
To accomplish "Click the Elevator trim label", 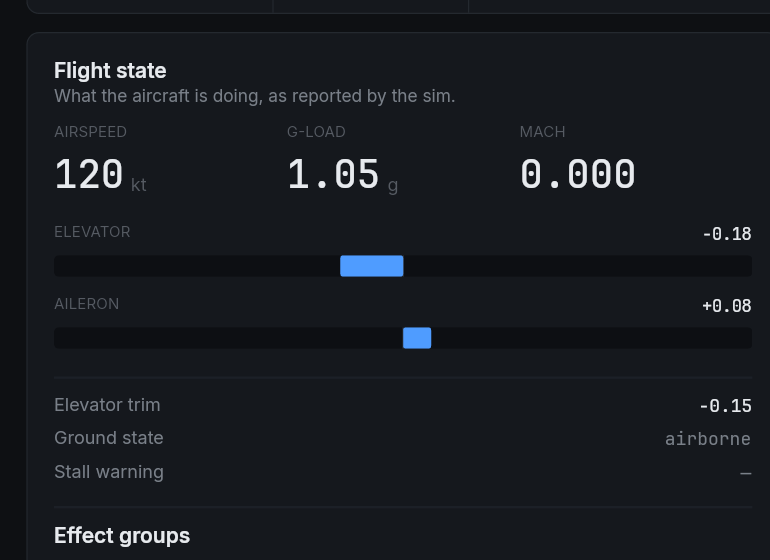I will [x=107, y=405].
